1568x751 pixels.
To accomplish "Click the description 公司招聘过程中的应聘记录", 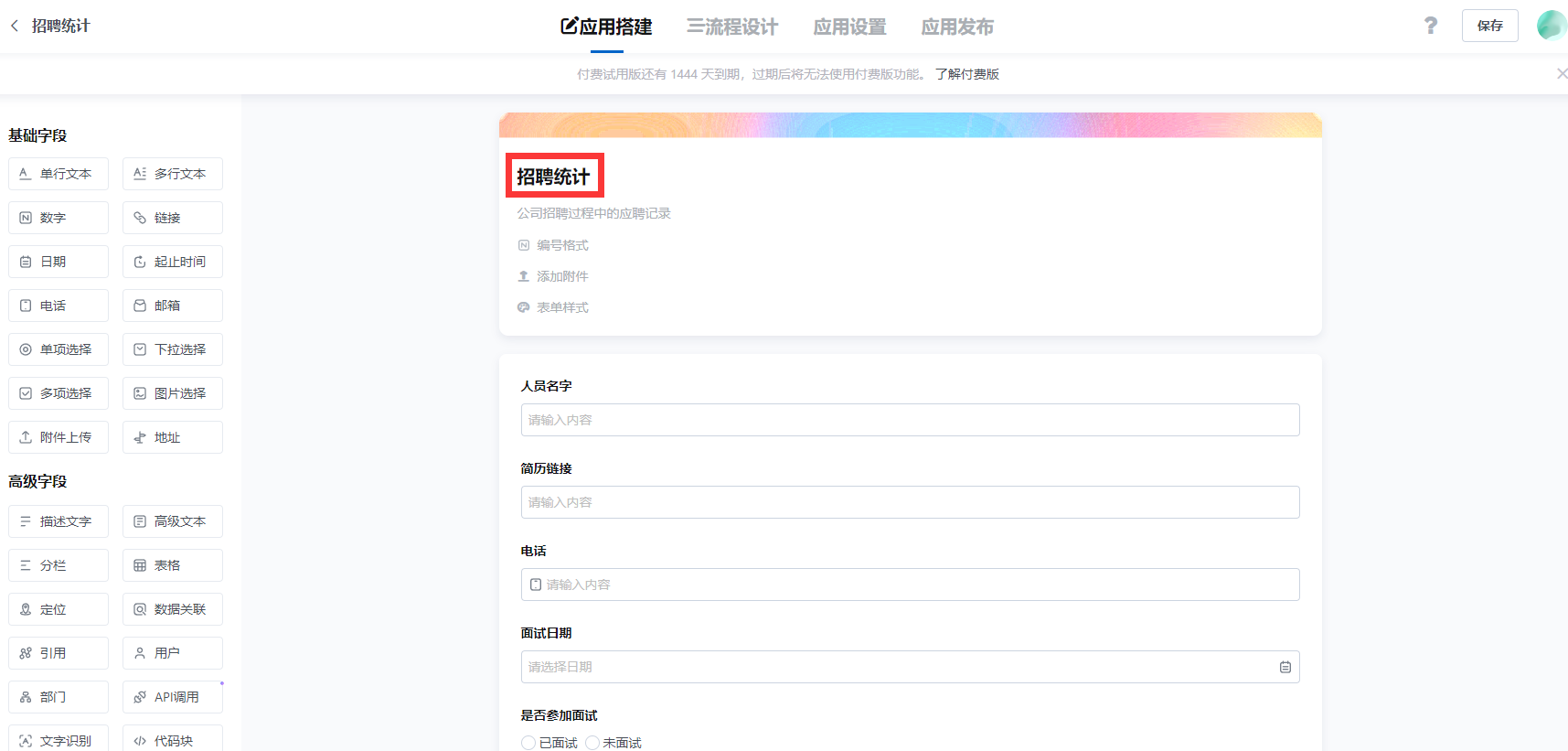I will click(x=594, y=213).
